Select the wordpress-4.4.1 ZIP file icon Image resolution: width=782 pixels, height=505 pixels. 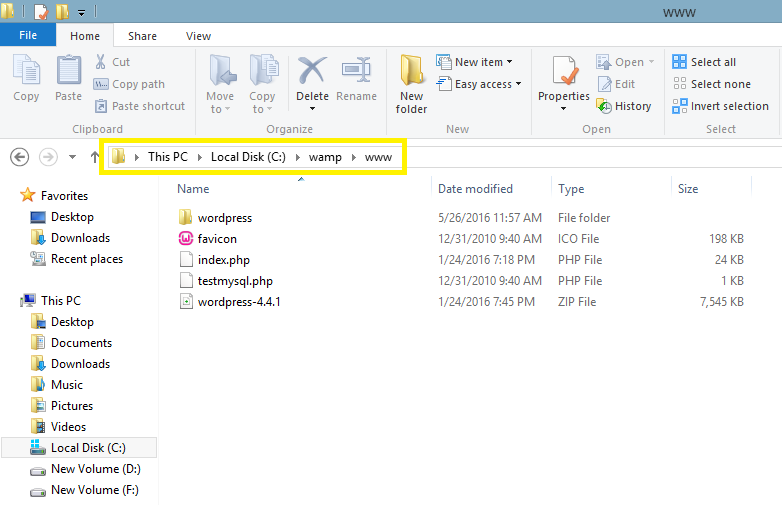186,302
